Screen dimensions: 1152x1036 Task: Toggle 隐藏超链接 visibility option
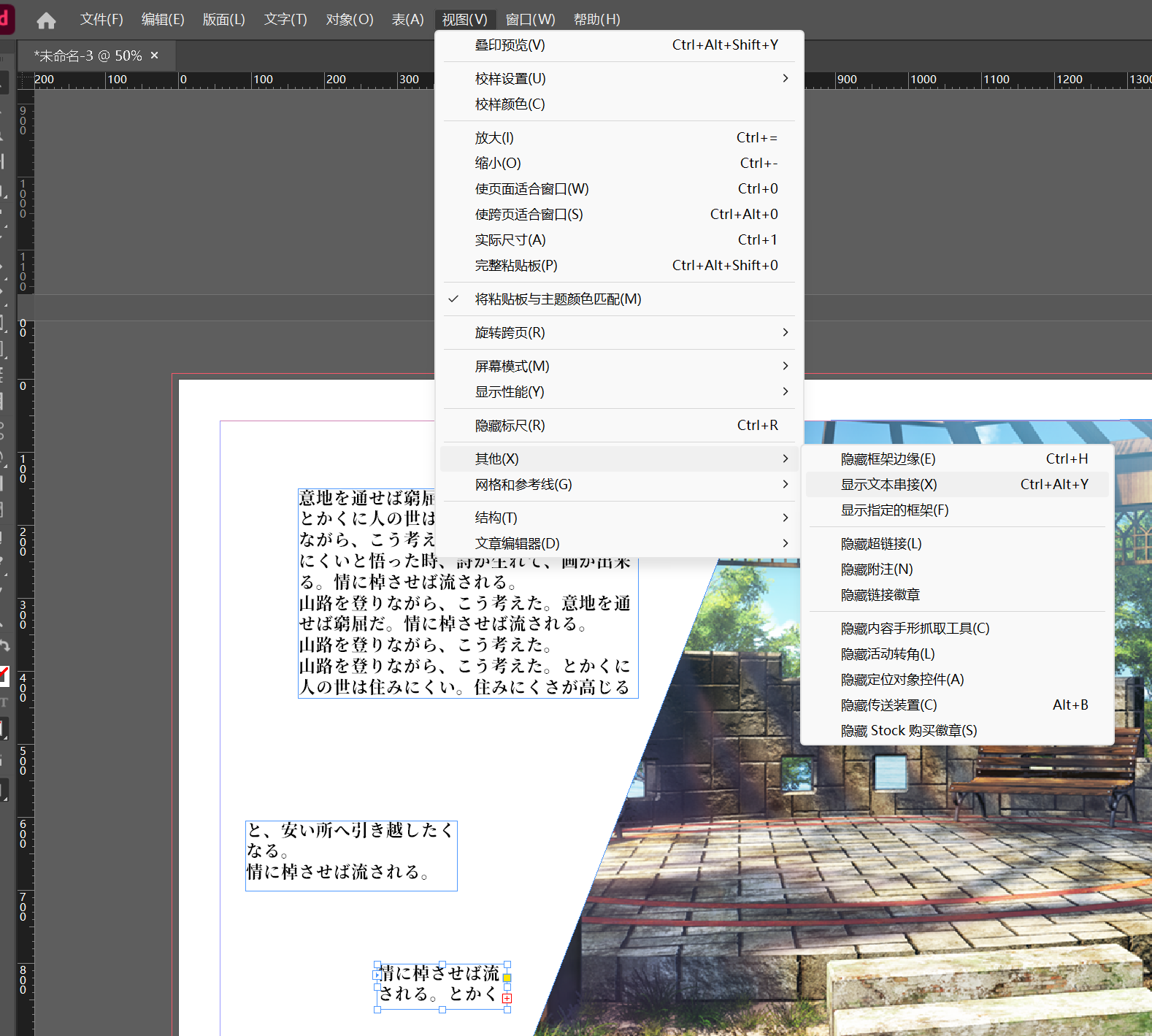click(881, 544)
